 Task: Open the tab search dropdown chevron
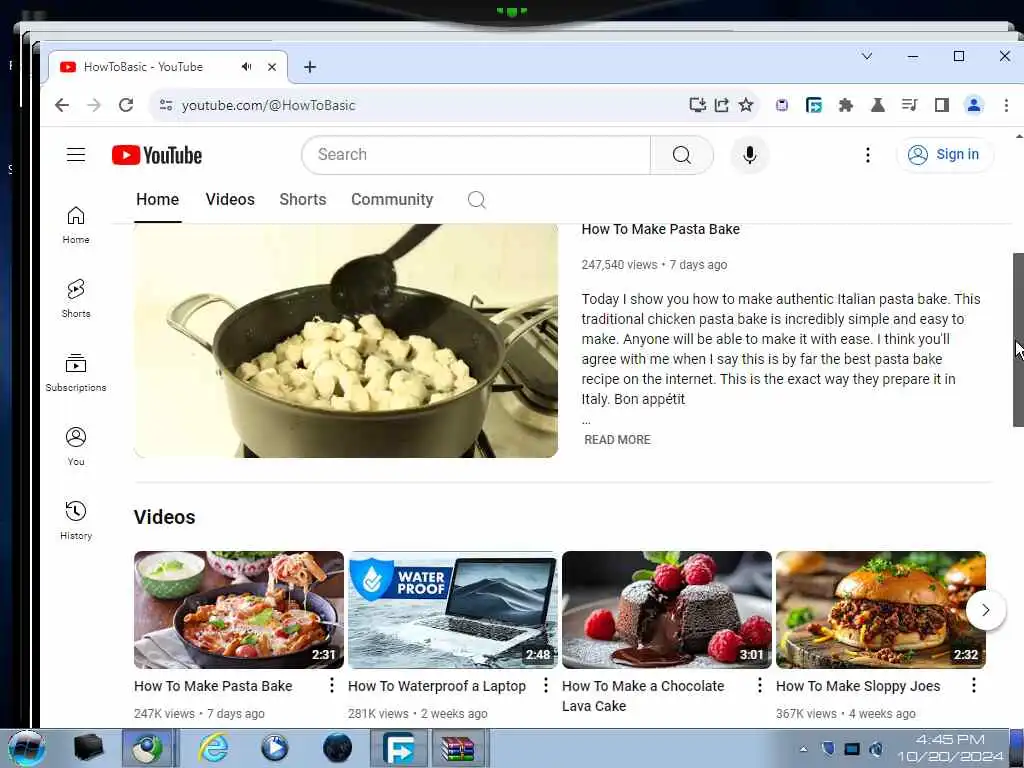click(x=867, y=56)
